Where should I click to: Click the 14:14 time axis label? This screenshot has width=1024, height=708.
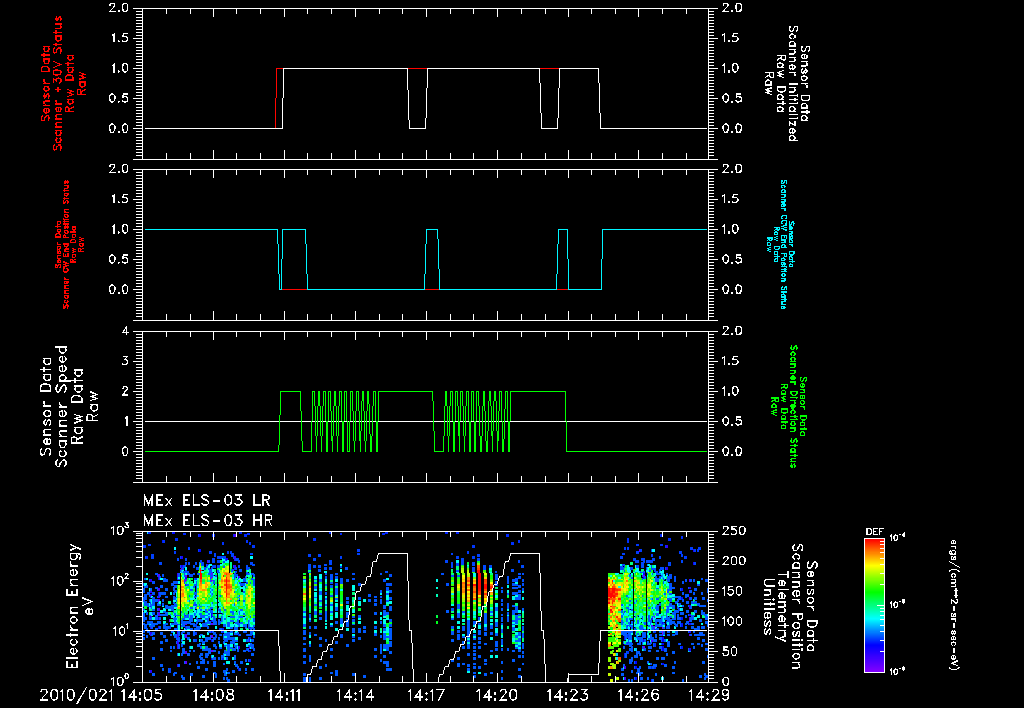click(355, 695)
